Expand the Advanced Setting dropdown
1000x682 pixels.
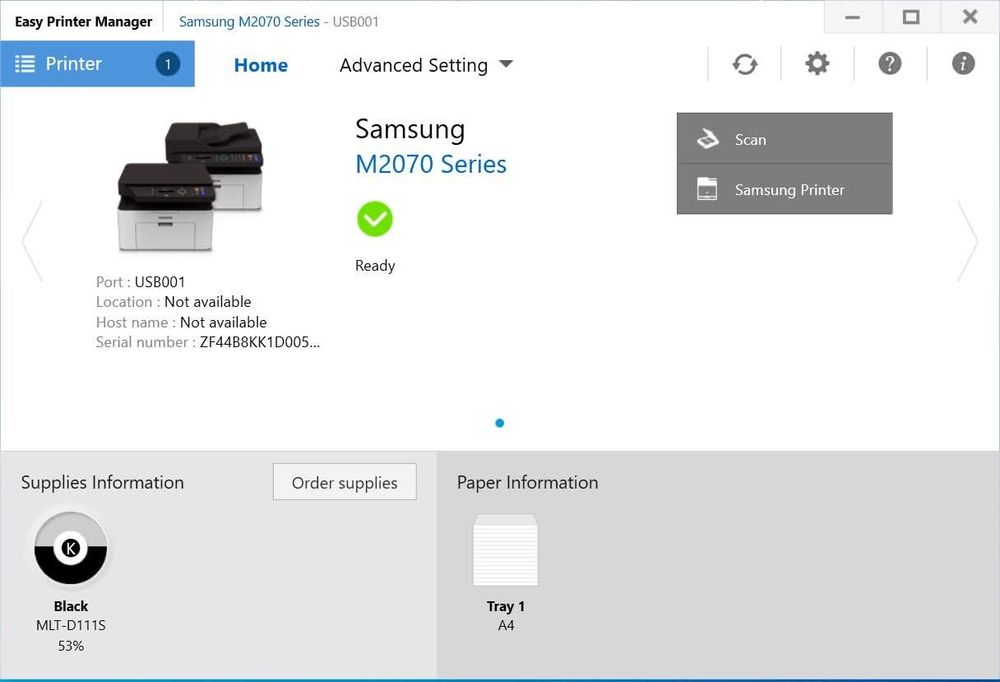pos(426,65)
